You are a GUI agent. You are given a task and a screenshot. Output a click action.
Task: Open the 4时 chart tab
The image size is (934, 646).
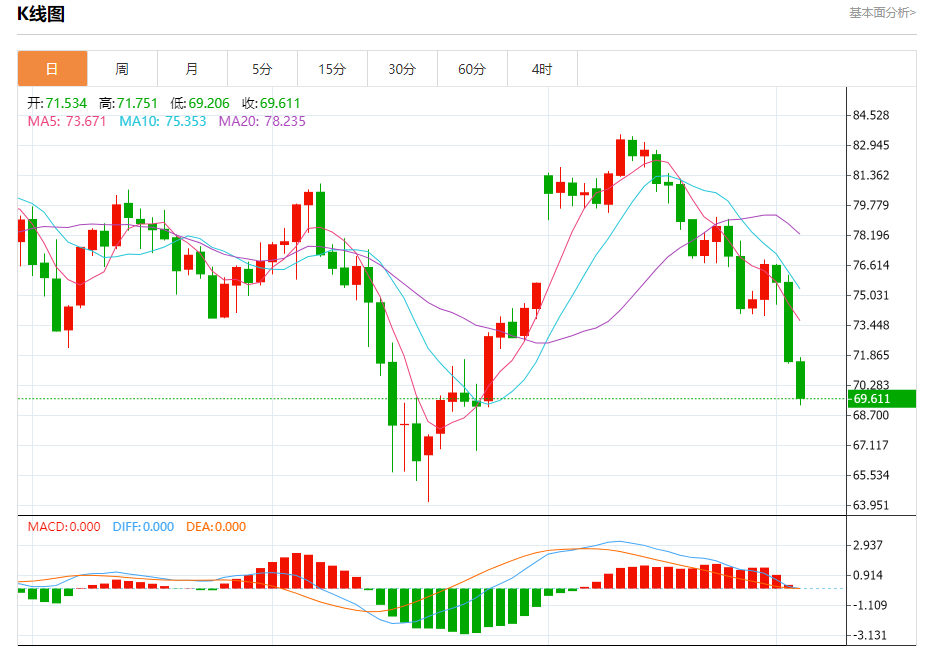point(542,69)
